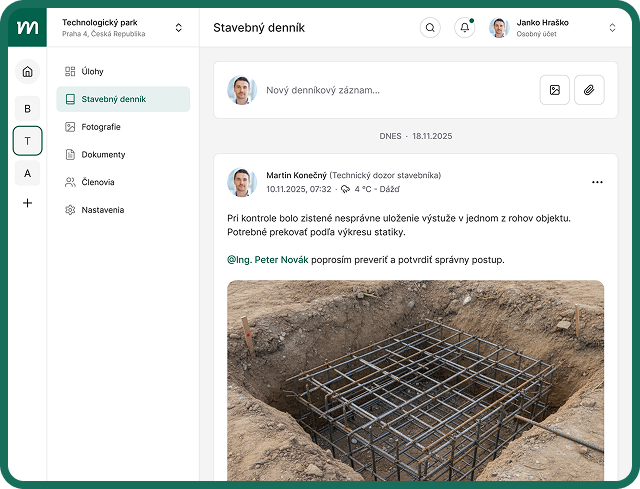
Task: Click the 10.11.2025, 07:32 timestamp
Action: coord(299,189)
